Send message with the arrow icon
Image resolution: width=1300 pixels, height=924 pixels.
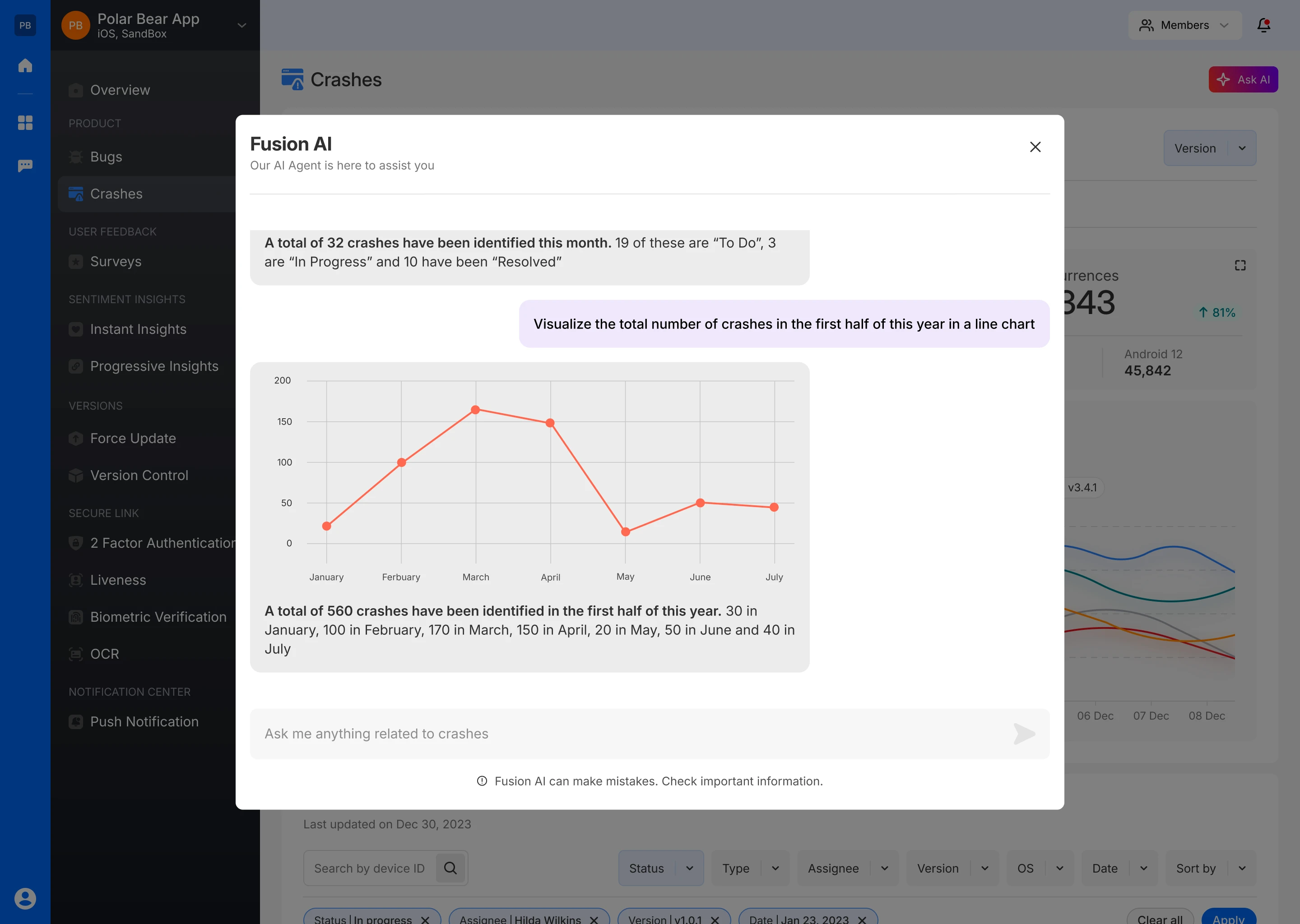(x=1024, y=734)
